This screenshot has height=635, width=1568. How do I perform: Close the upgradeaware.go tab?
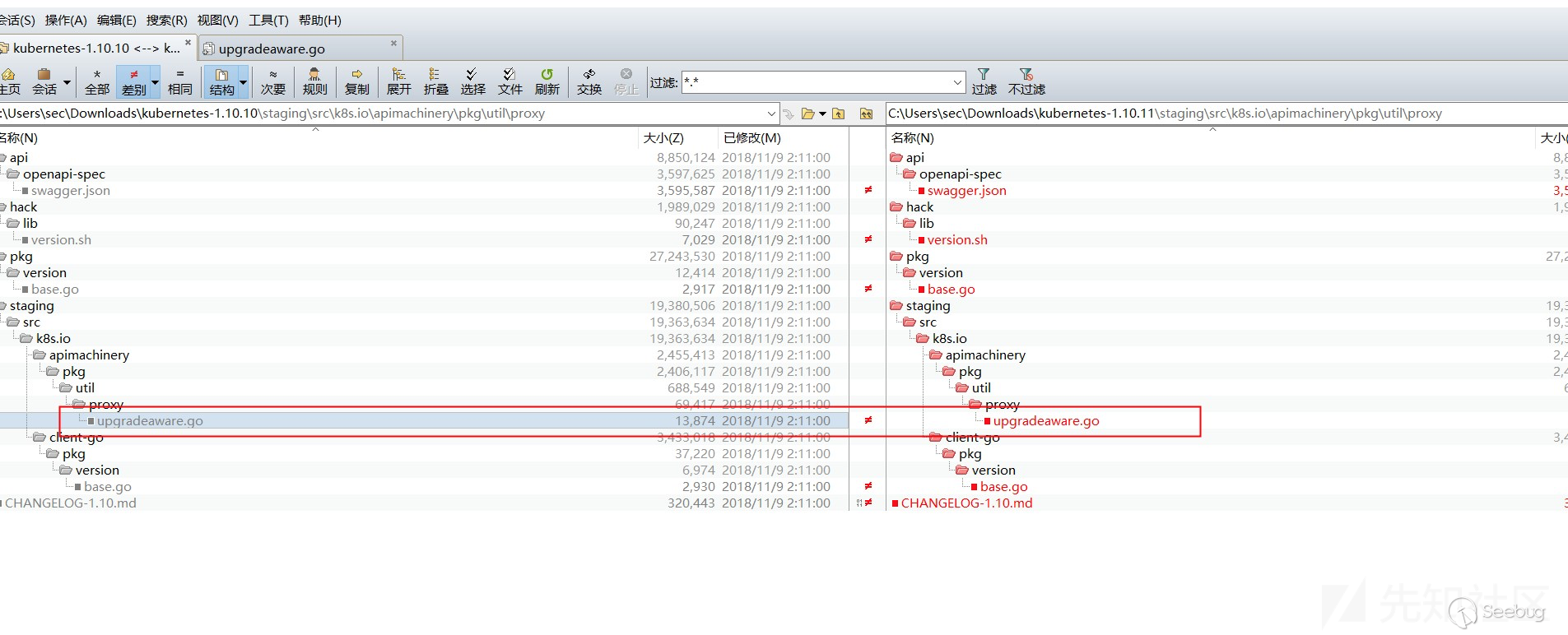[x=393, y=44]
